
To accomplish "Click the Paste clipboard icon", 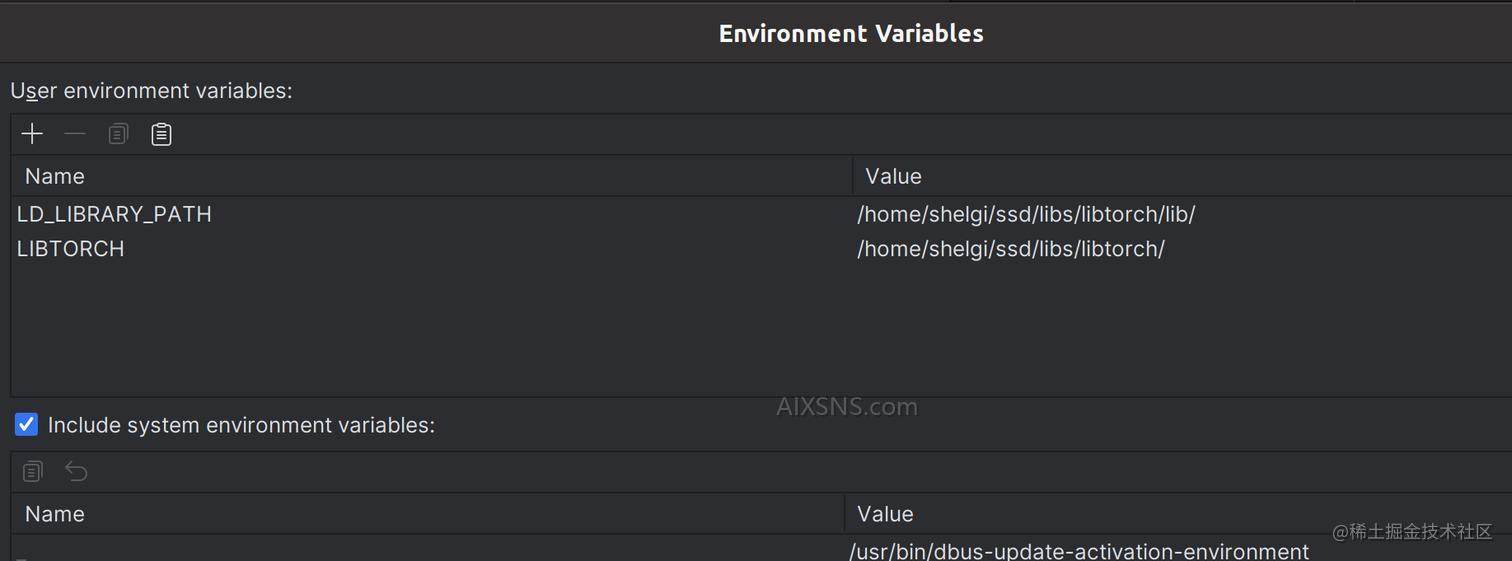I will pyautogui.click(x=161, y=134).
